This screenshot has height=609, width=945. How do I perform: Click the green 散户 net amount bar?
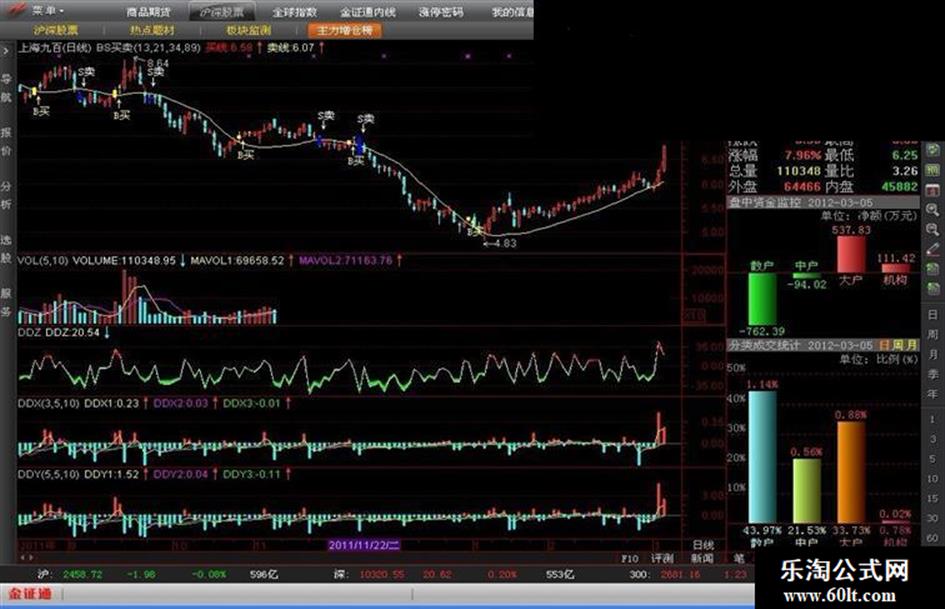[762, 298]
